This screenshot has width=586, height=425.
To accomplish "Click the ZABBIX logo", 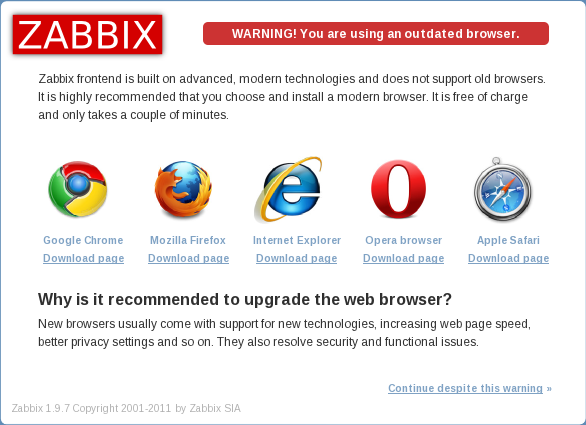I will click(87, 35).
